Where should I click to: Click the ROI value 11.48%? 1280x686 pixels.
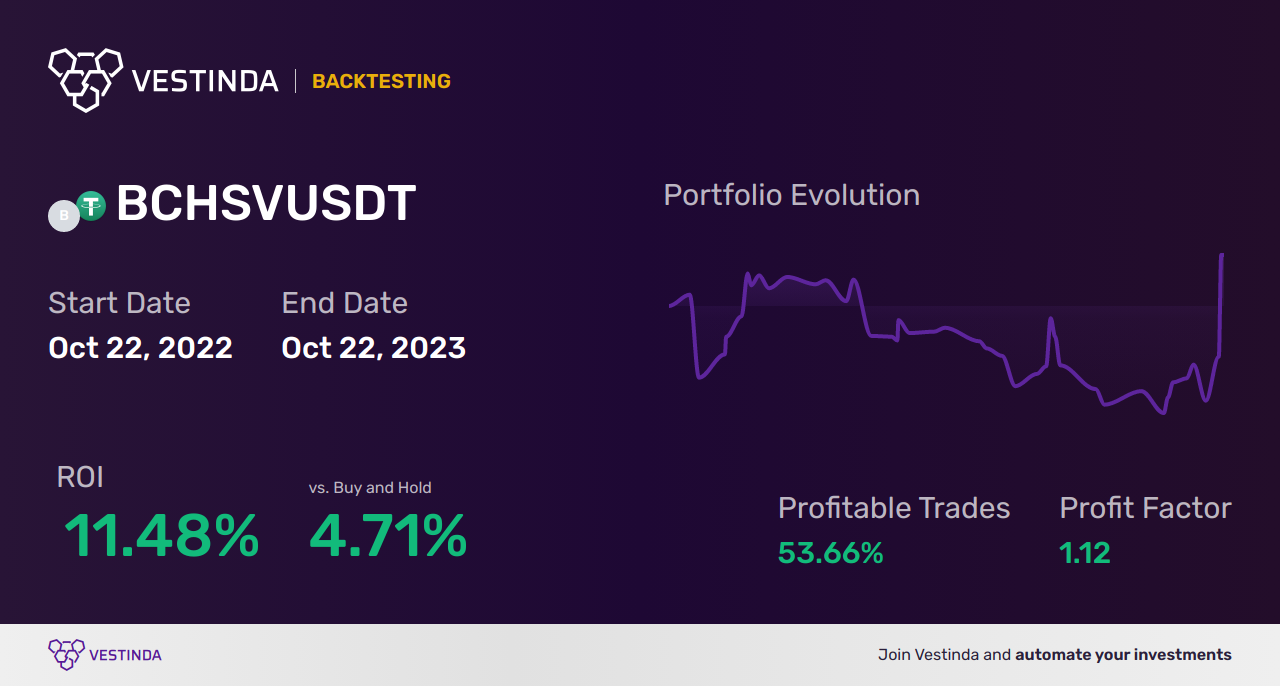162,536
